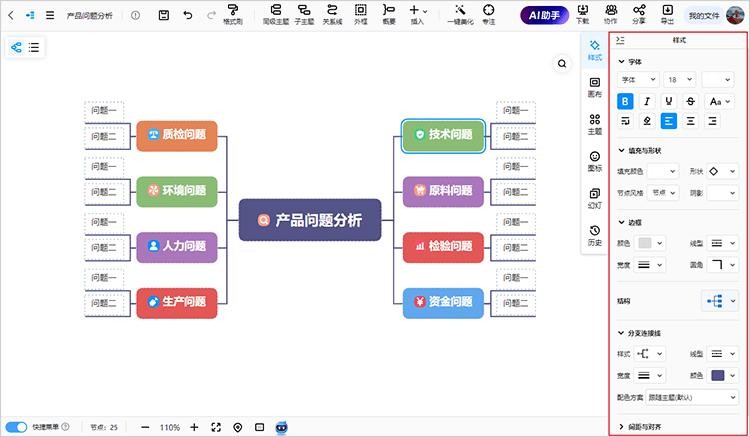Click the undo arrow in toolbar

(187, 16)
